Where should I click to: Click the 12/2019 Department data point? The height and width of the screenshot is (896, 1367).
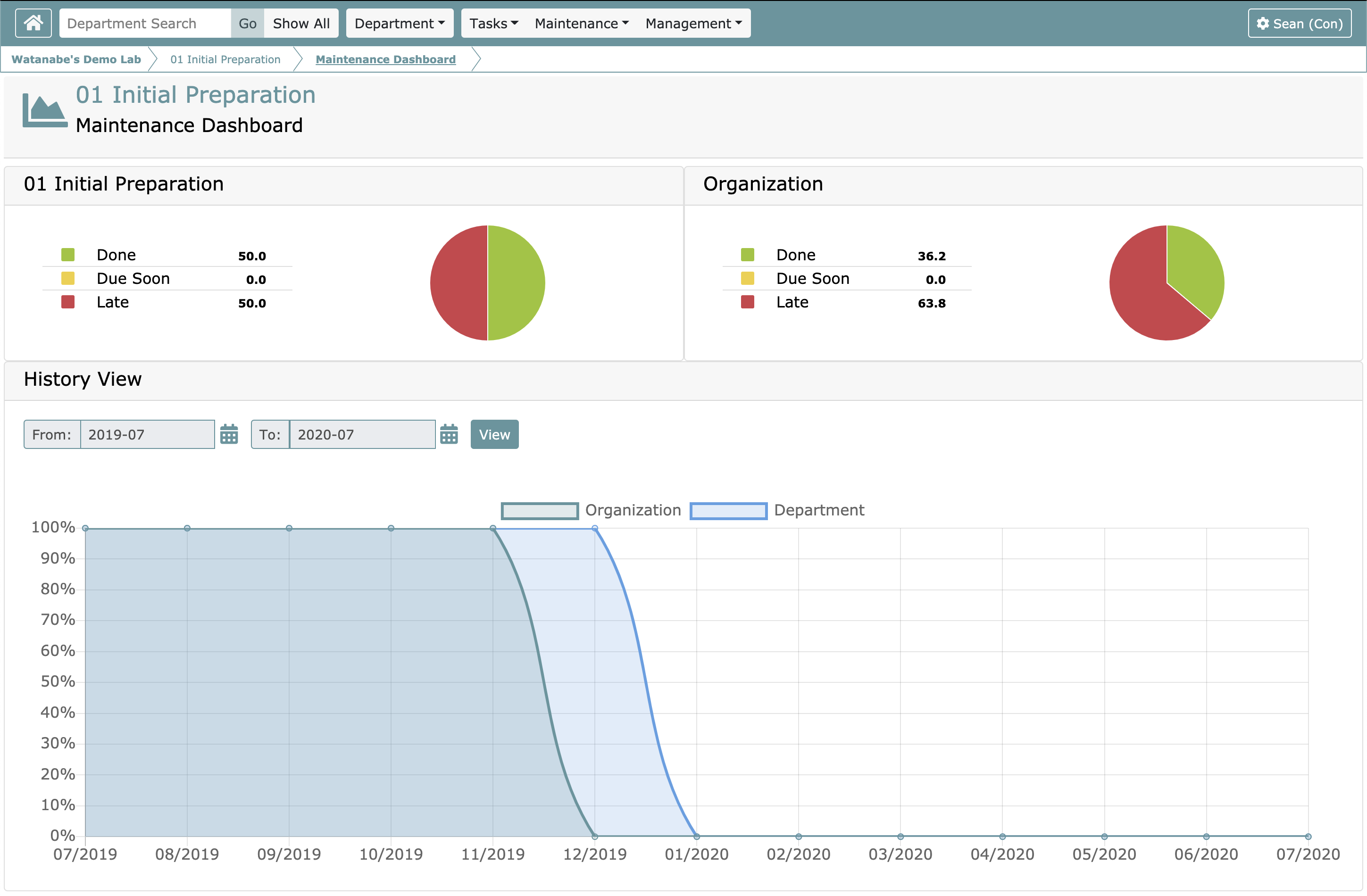tap(594, 528)
